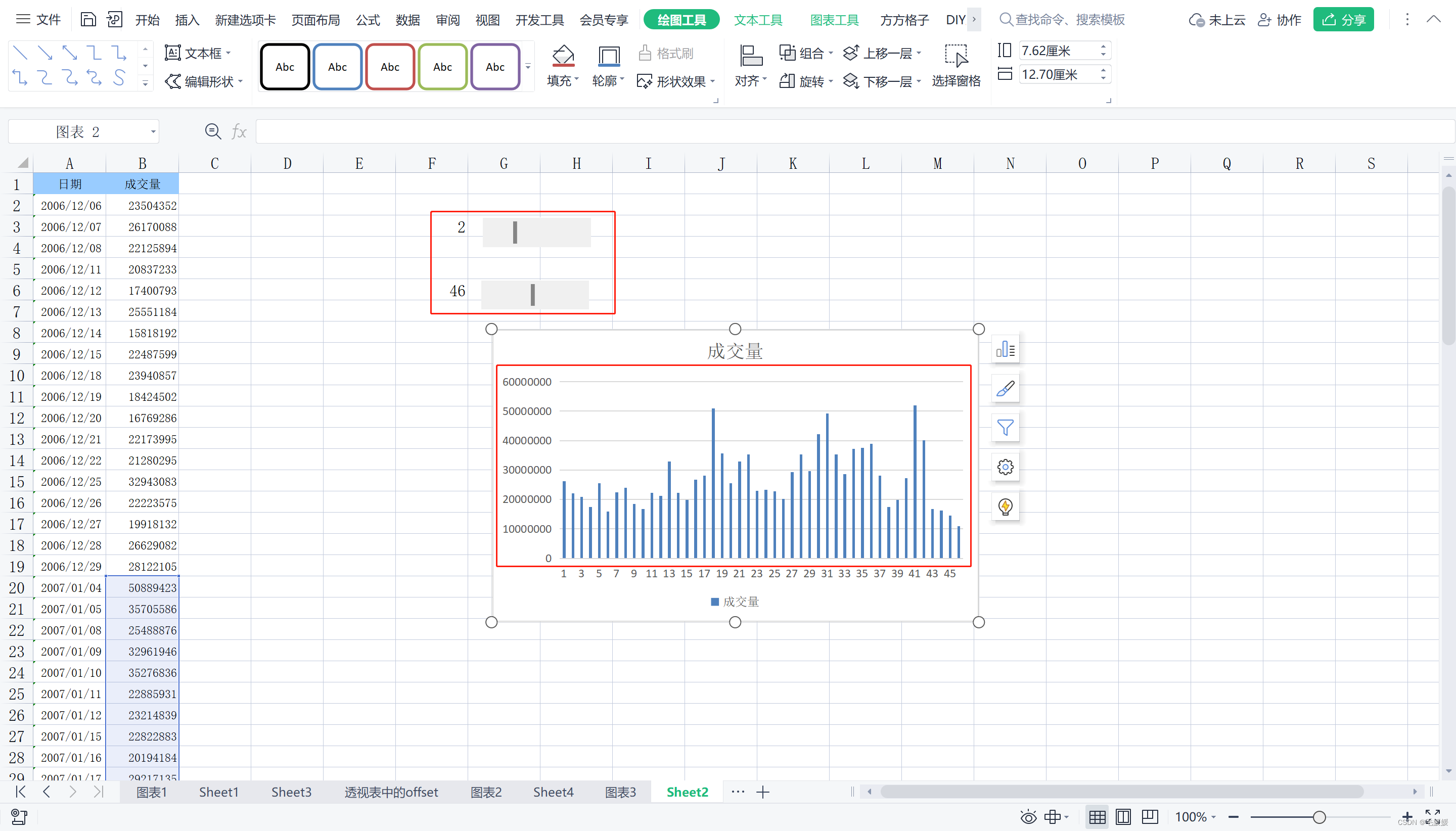Switch to the 图表工具 ribbon tab
The image size is (1456, 831).
click(835, 20)
